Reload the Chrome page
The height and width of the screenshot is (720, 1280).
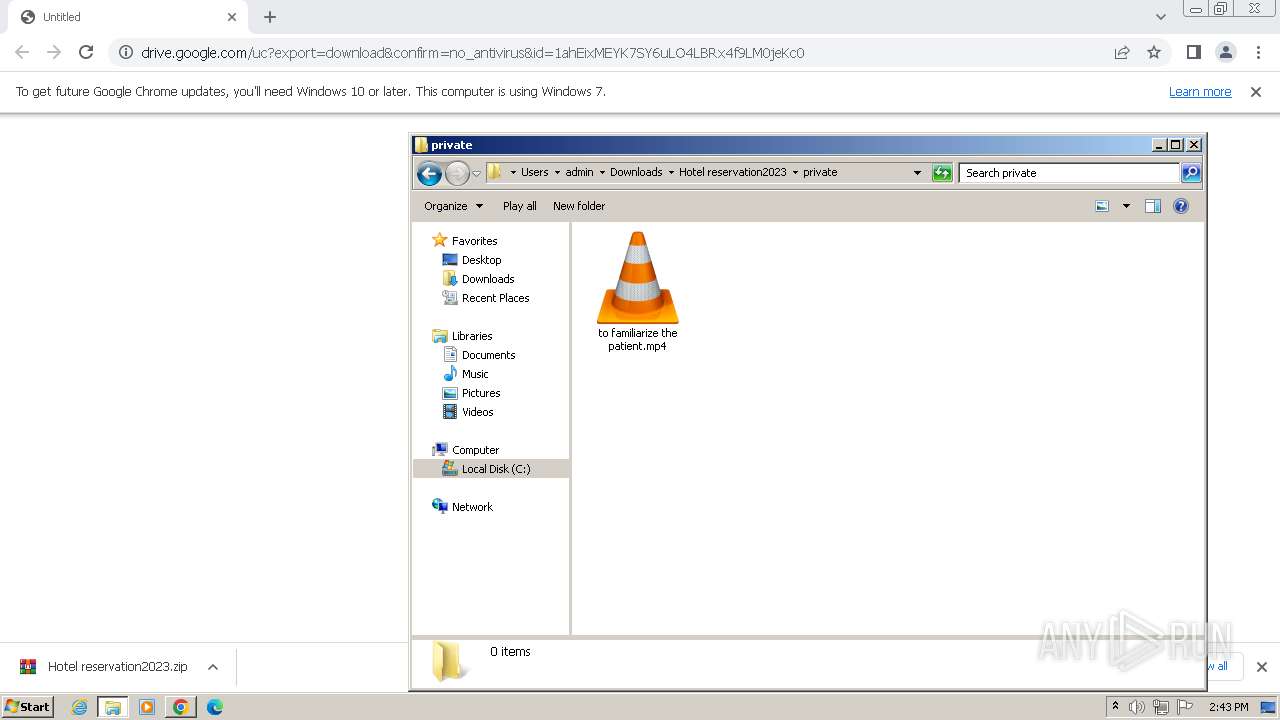tap(86, 52)
